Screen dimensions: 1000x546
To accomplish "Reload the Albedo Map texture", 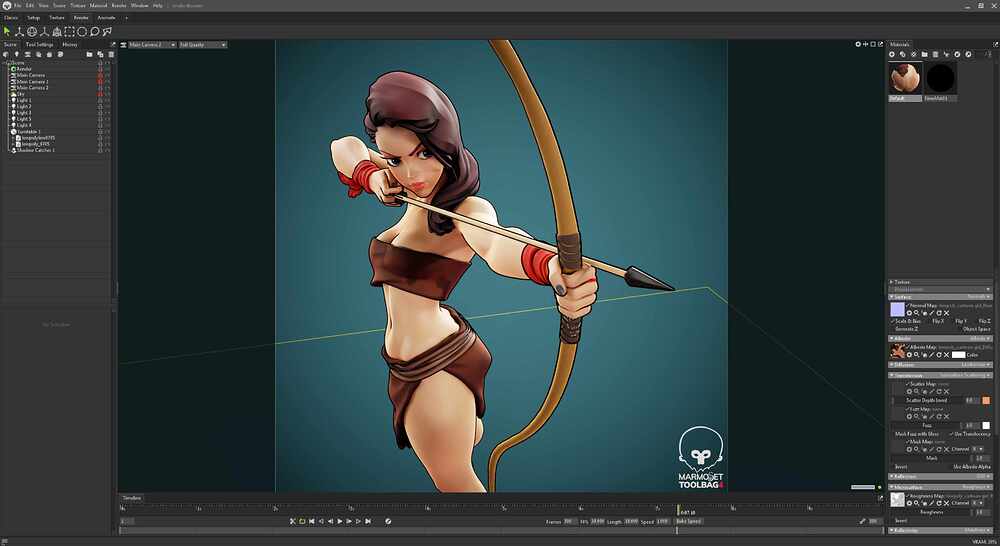I will click(x=939, y=355).
